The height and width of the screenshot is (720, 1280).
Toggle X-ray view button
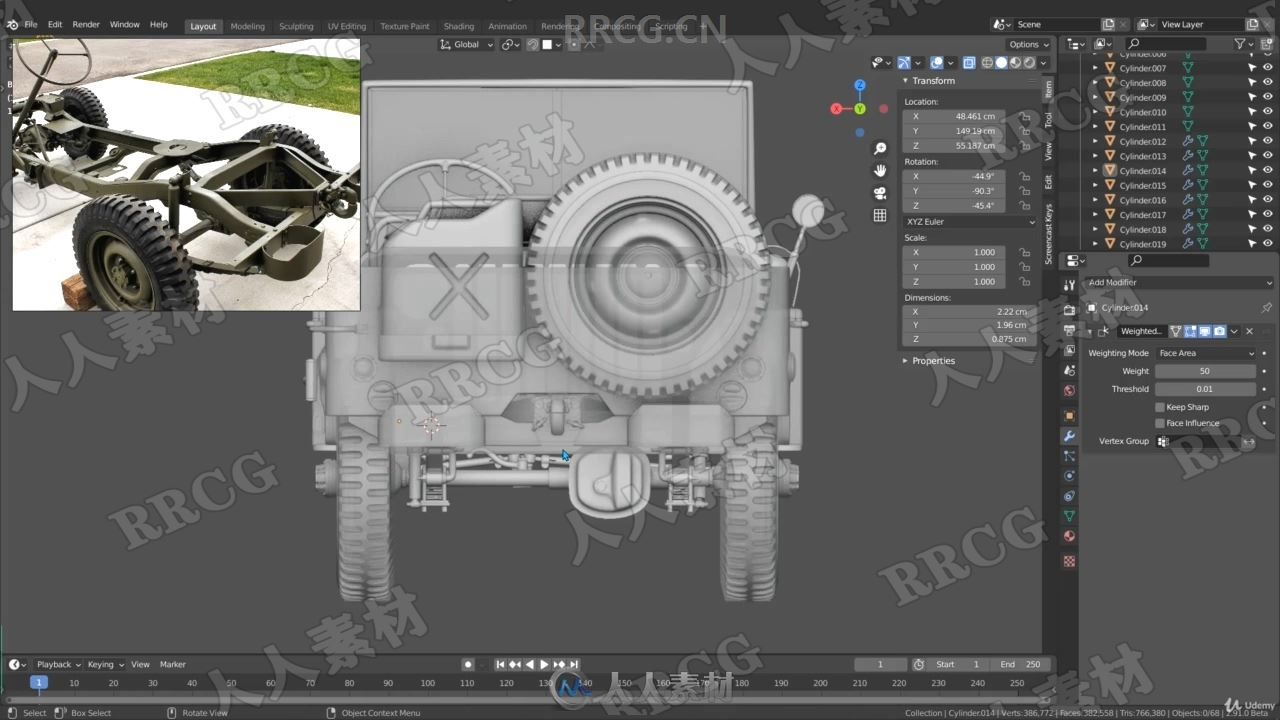(969, 62)
